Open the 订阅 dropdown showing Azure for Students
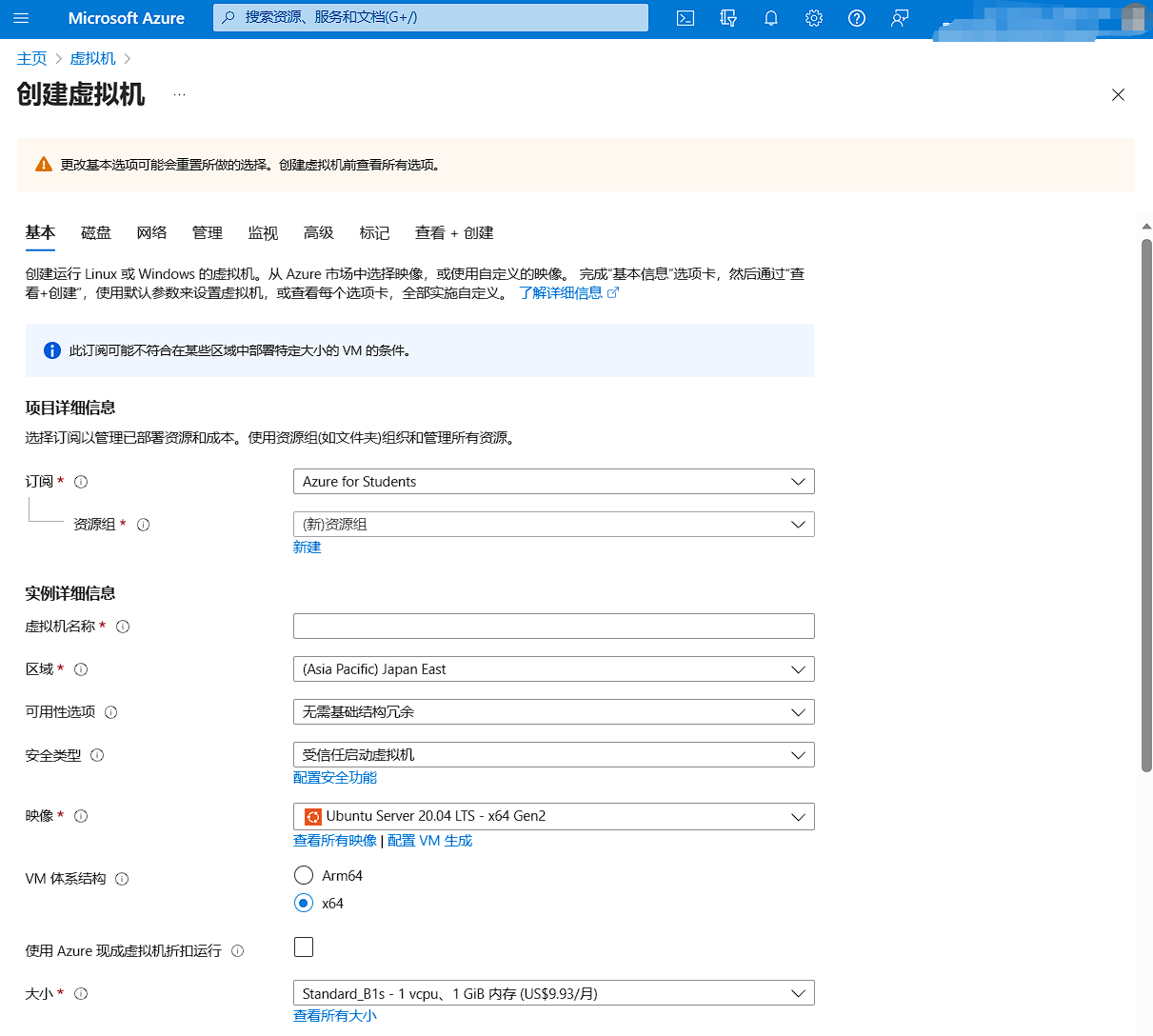 click(x=554, y=482)
